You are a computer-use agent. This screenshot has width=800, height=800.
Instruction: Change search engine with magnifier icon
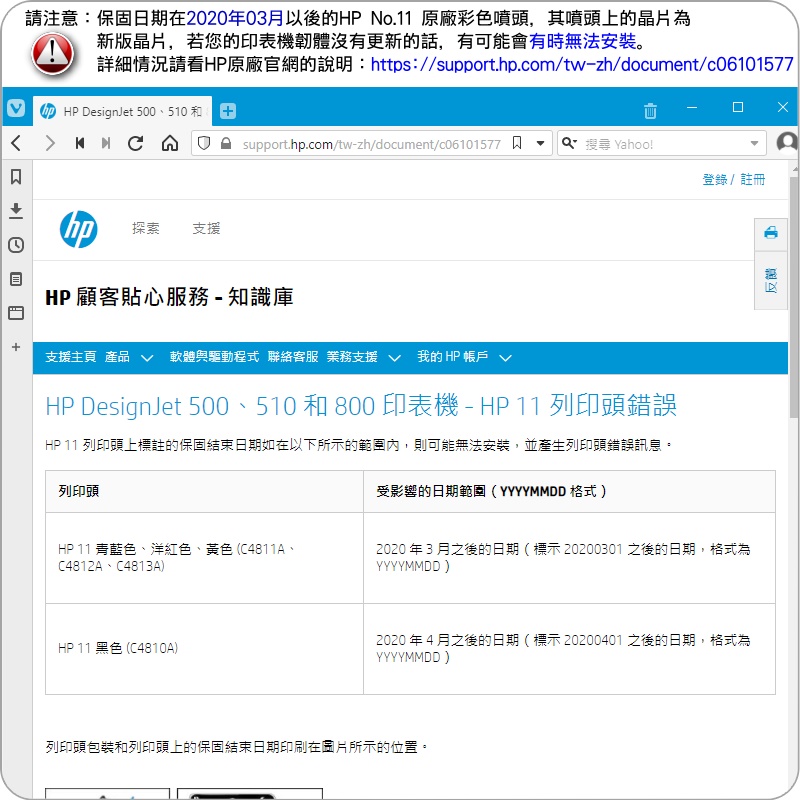[x=569, y=143]
